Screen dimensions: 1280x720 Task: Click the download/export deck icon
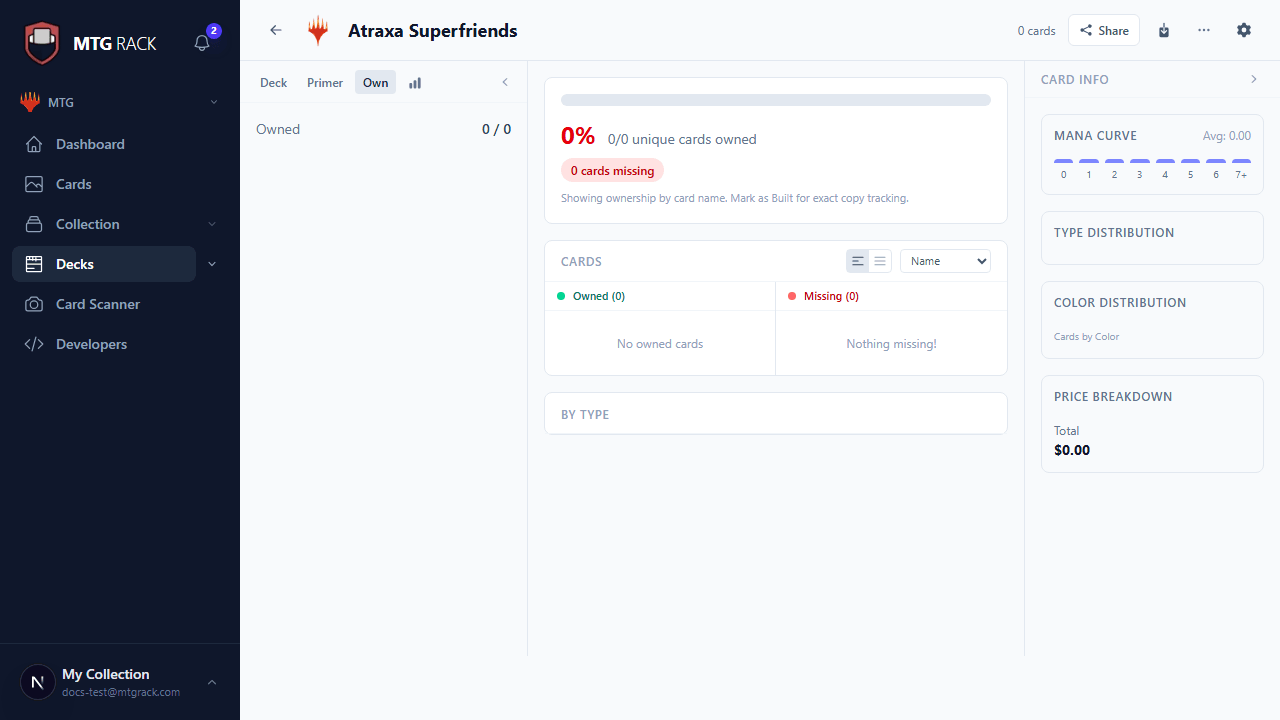coord(1164,31)
